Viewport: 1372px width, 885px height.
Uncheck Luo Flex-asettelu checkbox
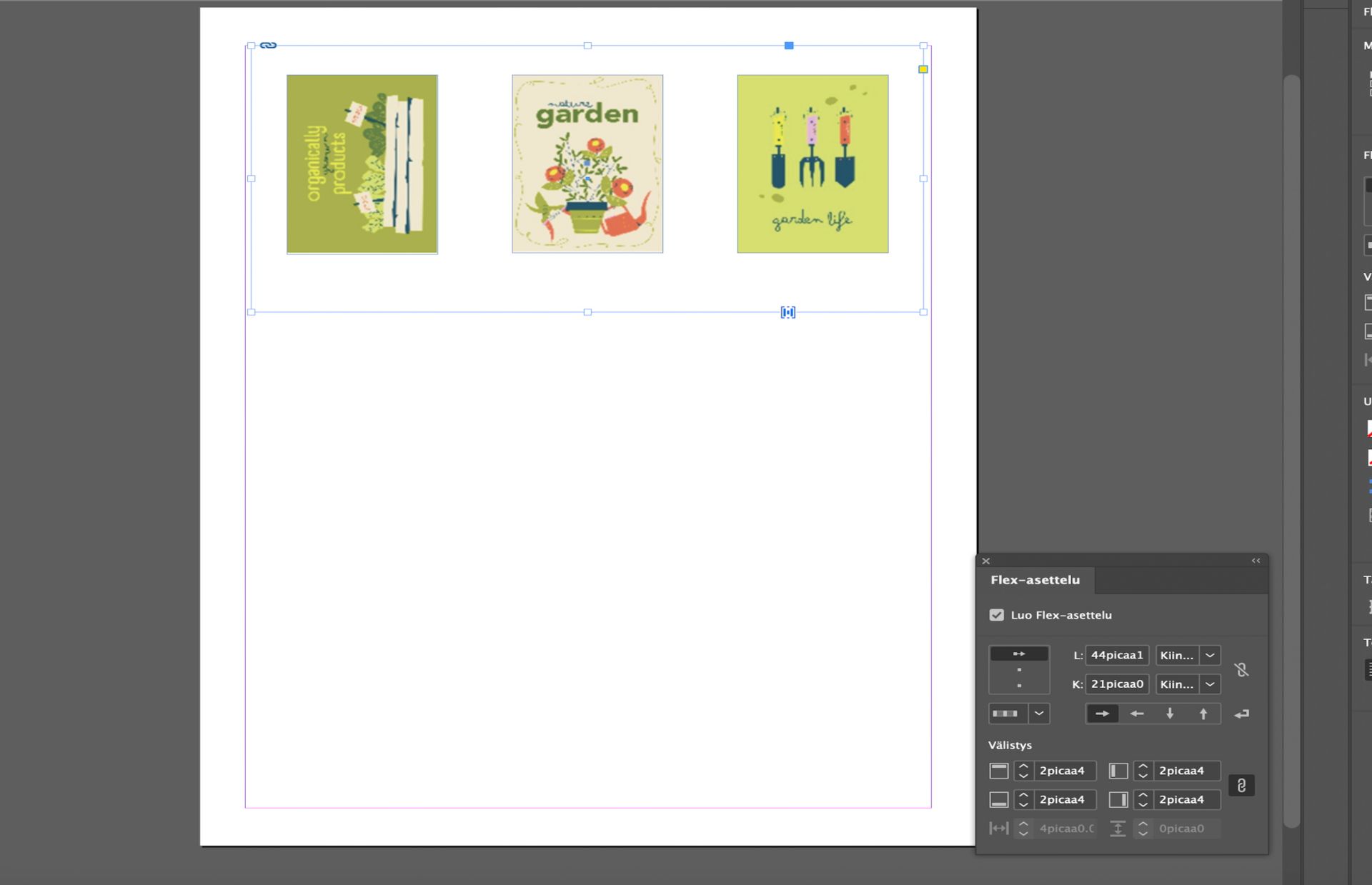pos(997,615)
